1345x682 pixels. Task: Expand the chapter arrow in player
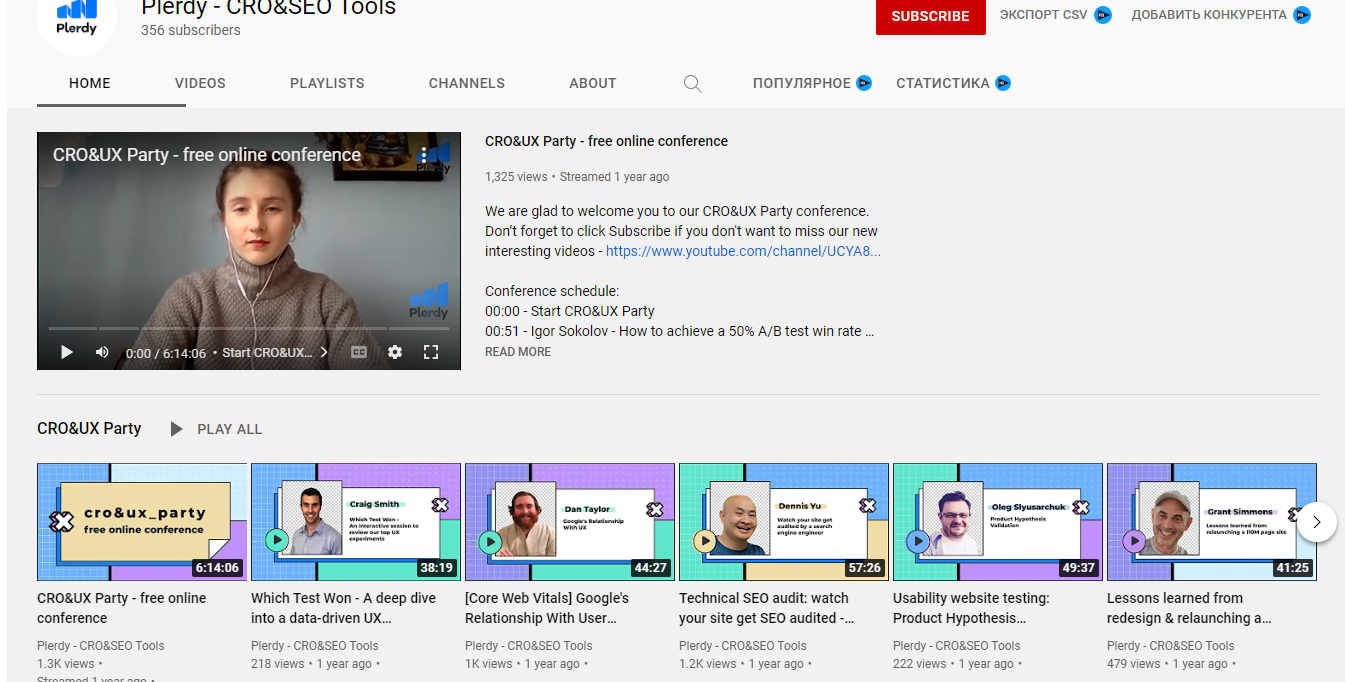[324, 352]
